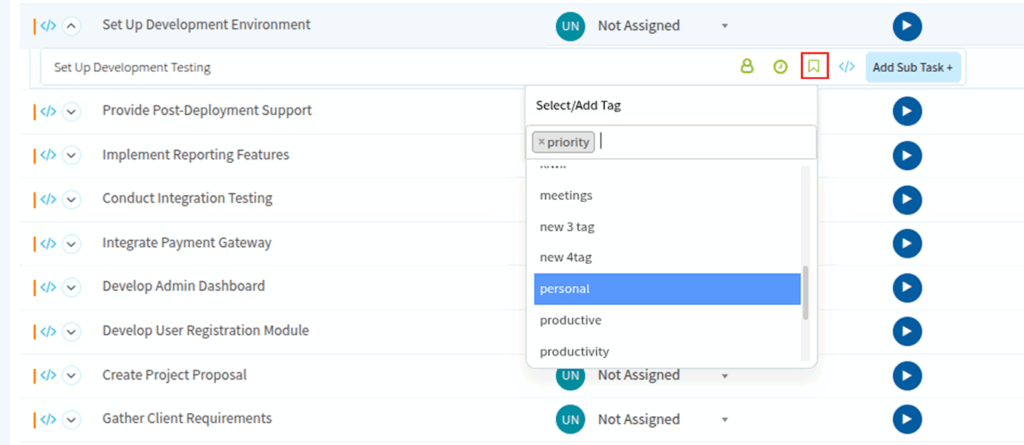
Task: Open the Develop Admin Dashboard task
Action: tap(183, 286)
